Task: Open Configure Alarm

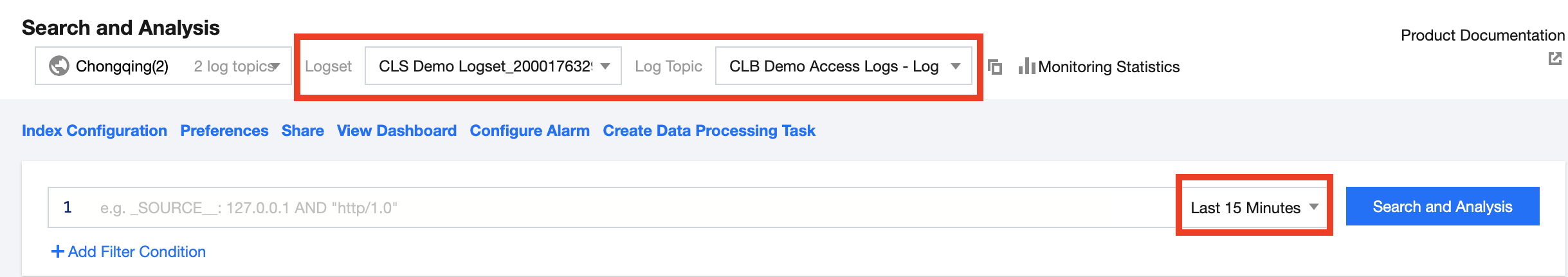Action: click(x=529, y=131)
